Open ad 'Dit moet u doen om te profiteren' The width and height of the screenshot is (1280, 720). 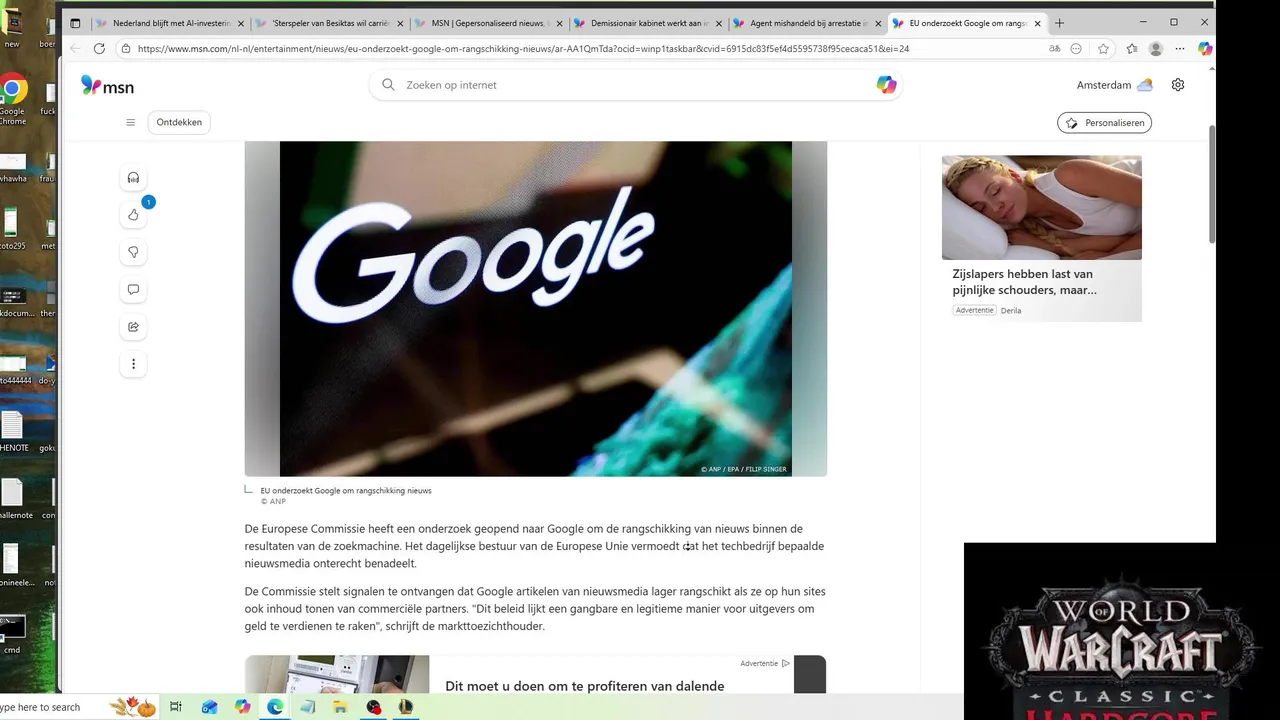point(585,686)
